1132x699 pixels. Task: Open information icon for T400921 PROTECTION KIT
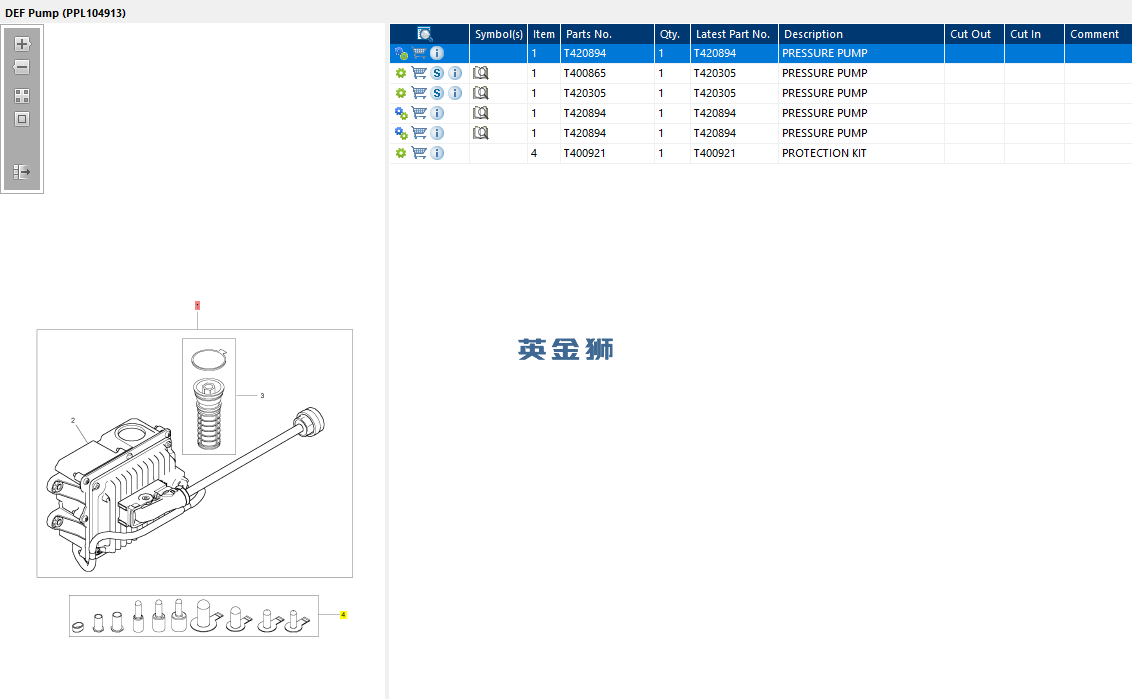tap(437, 153)
